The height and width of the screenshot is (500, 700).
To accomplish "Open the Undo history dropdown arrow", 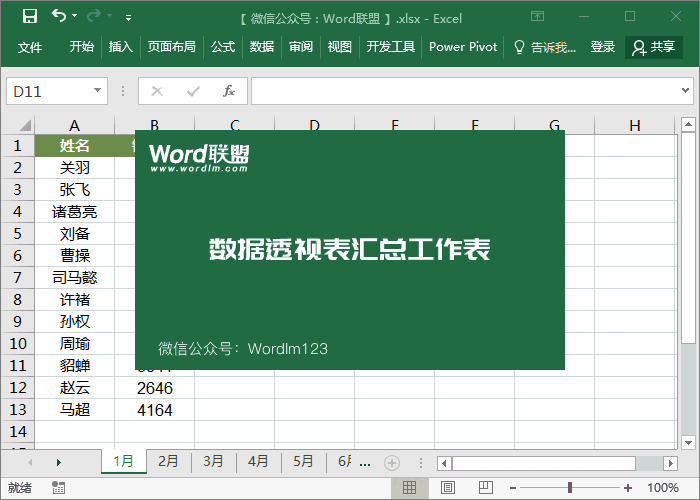I will [75, 16].
